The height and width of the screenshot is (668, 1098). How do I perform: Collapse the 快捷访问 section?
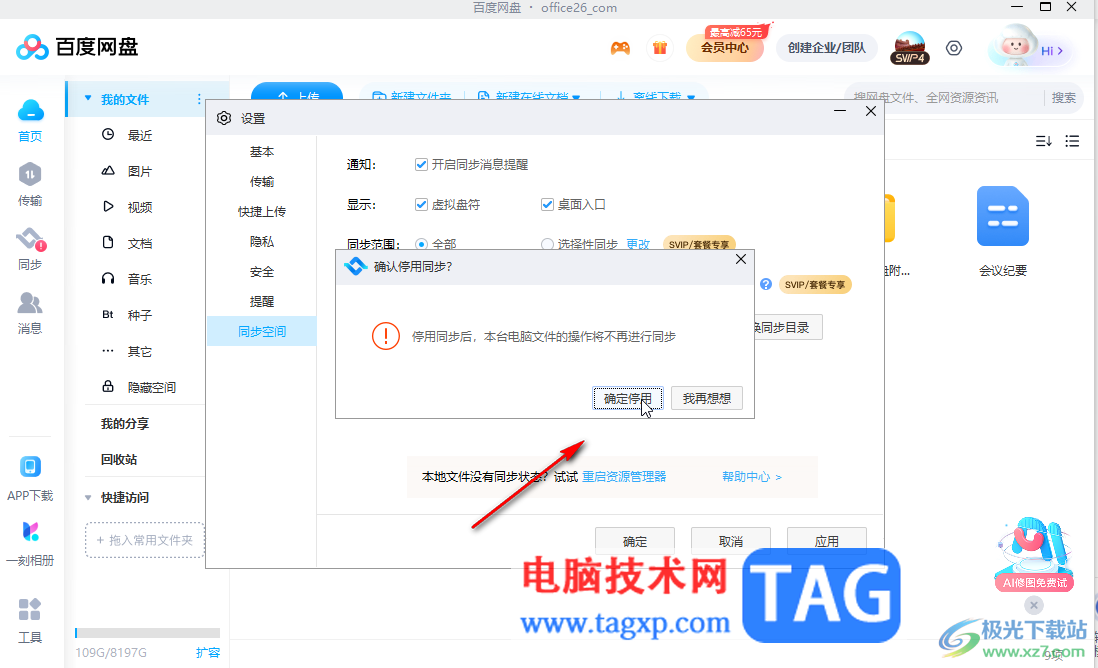pos(88,498)
